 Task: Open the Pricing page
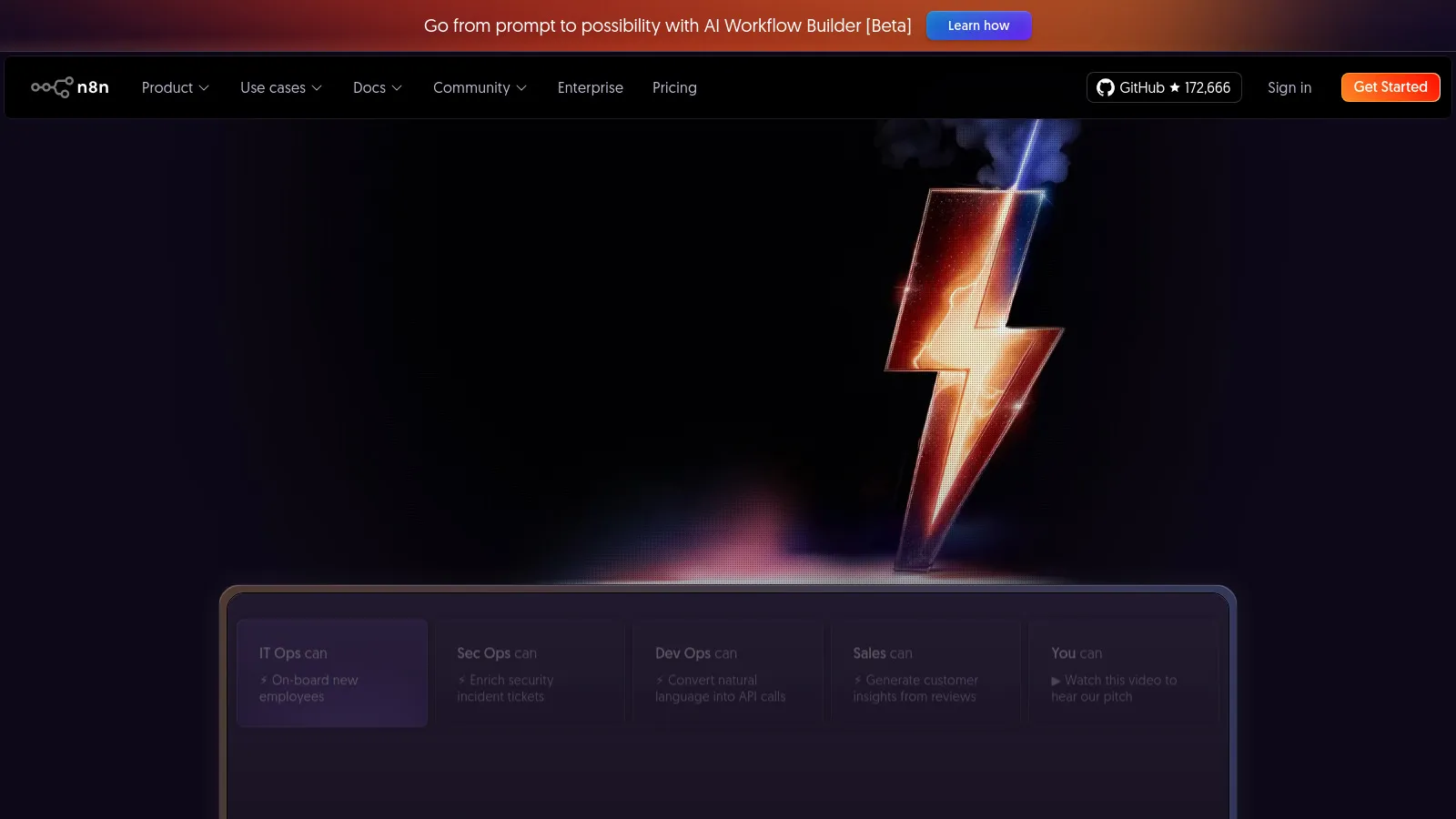click(674, 87)
